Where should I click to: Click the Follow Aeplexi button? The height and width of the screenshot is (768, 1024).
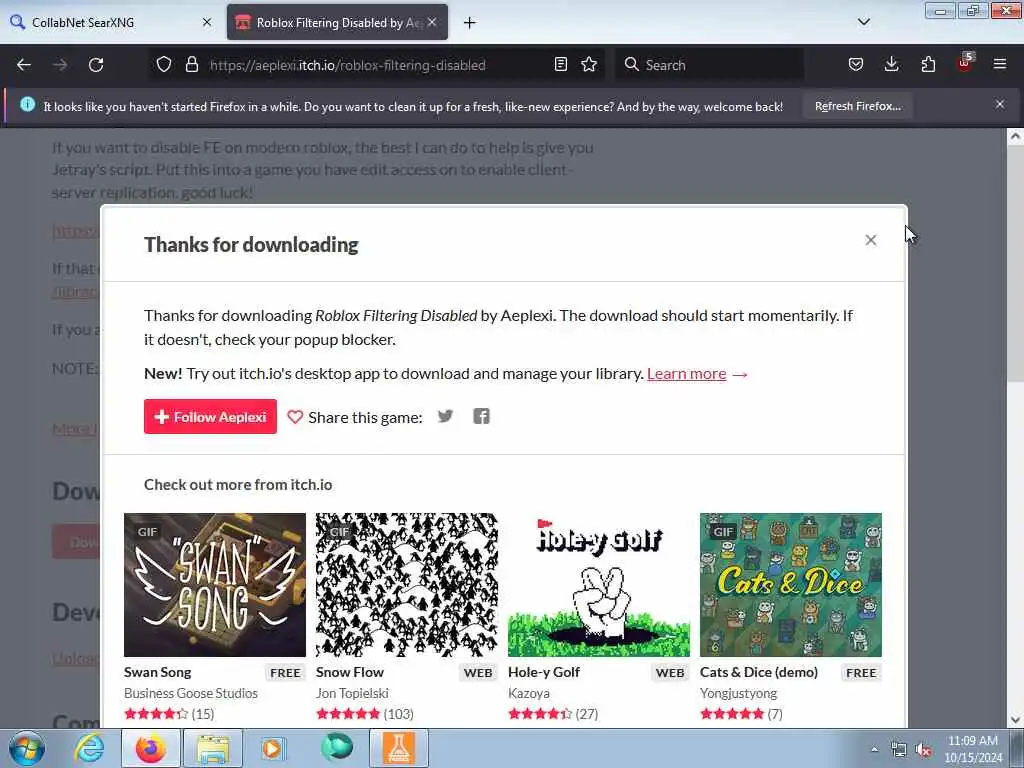pos(210,417)
